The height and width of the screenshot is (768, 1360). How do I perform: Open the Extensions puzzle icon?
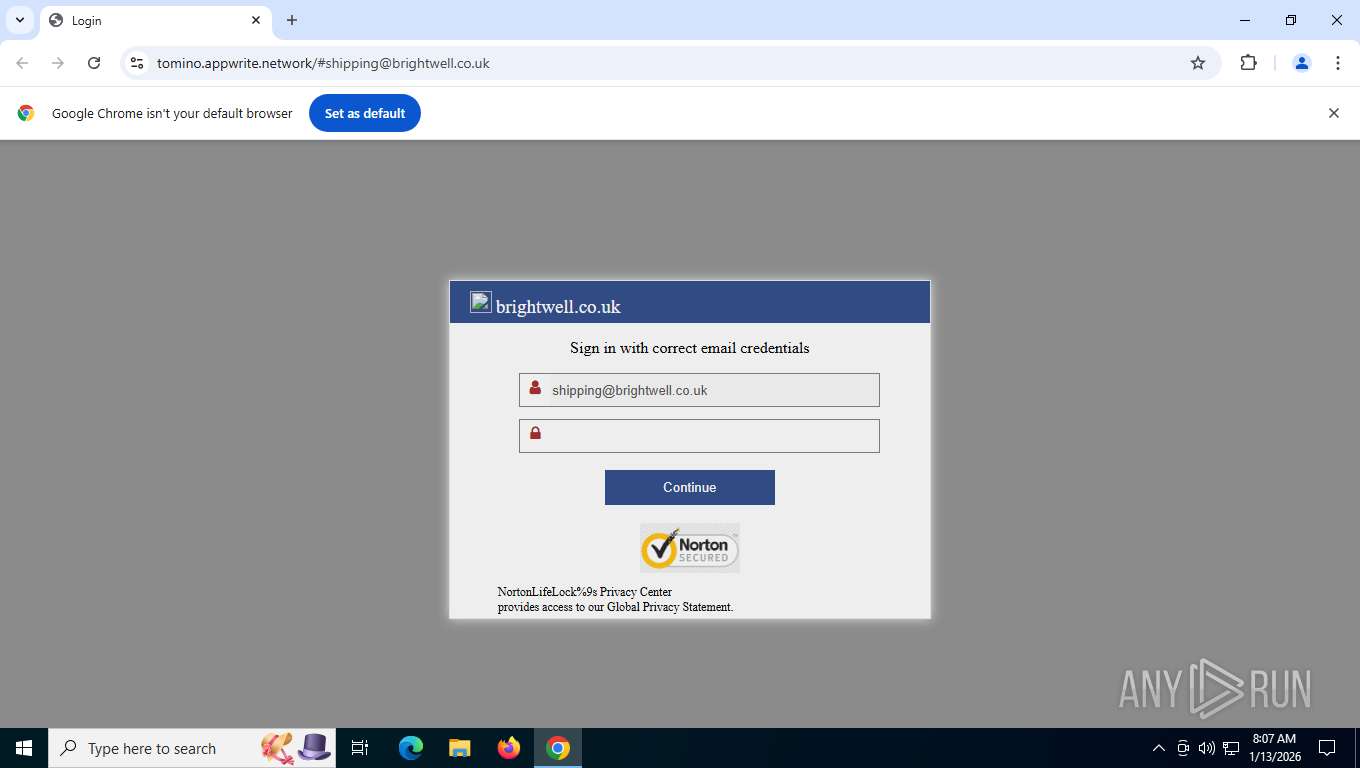tap(1248, 63)
